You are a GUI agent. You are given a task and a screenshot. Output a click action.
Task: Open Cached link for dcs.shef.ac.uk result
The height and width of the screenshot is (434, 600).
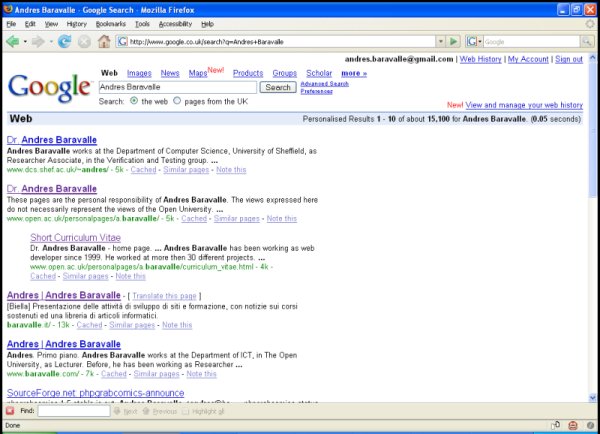[x=143, y=170]
